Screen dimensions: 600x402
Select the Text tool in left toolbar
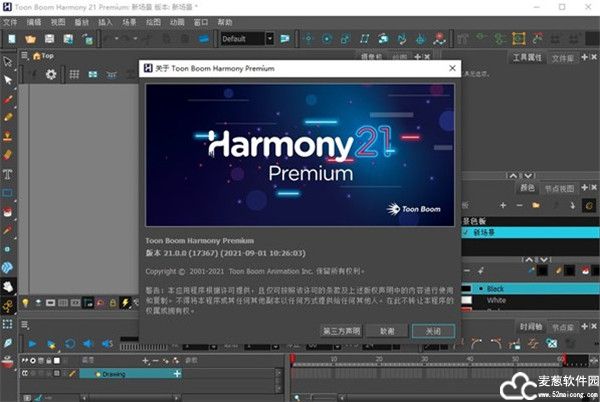click(8, 174)
